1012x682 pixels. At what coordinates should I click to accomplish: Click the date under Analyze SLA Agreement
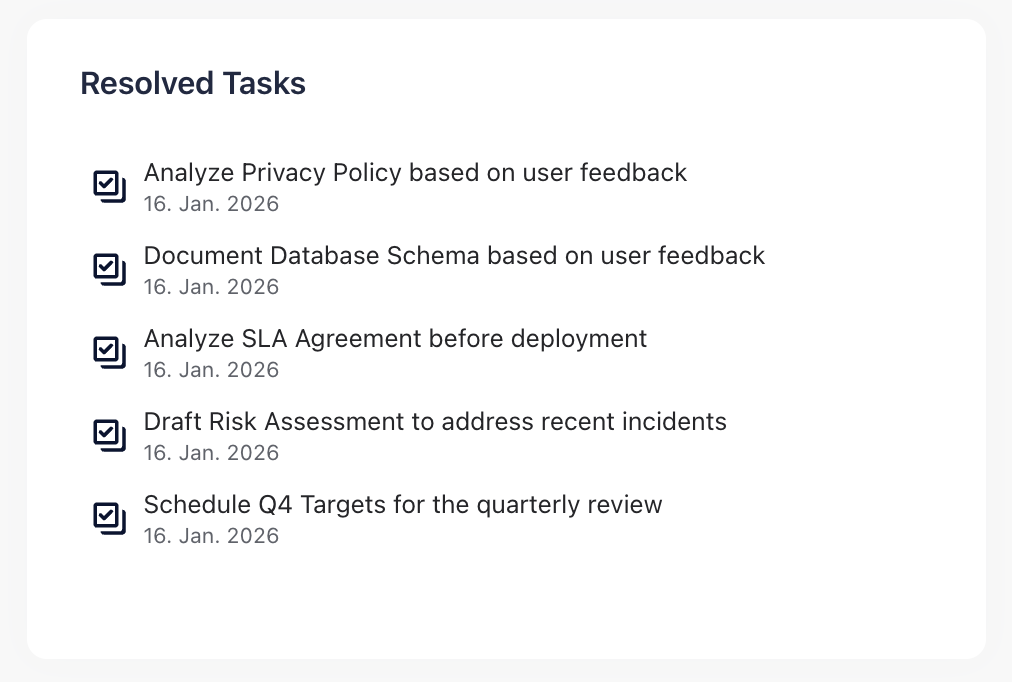[x=211, y=369]
